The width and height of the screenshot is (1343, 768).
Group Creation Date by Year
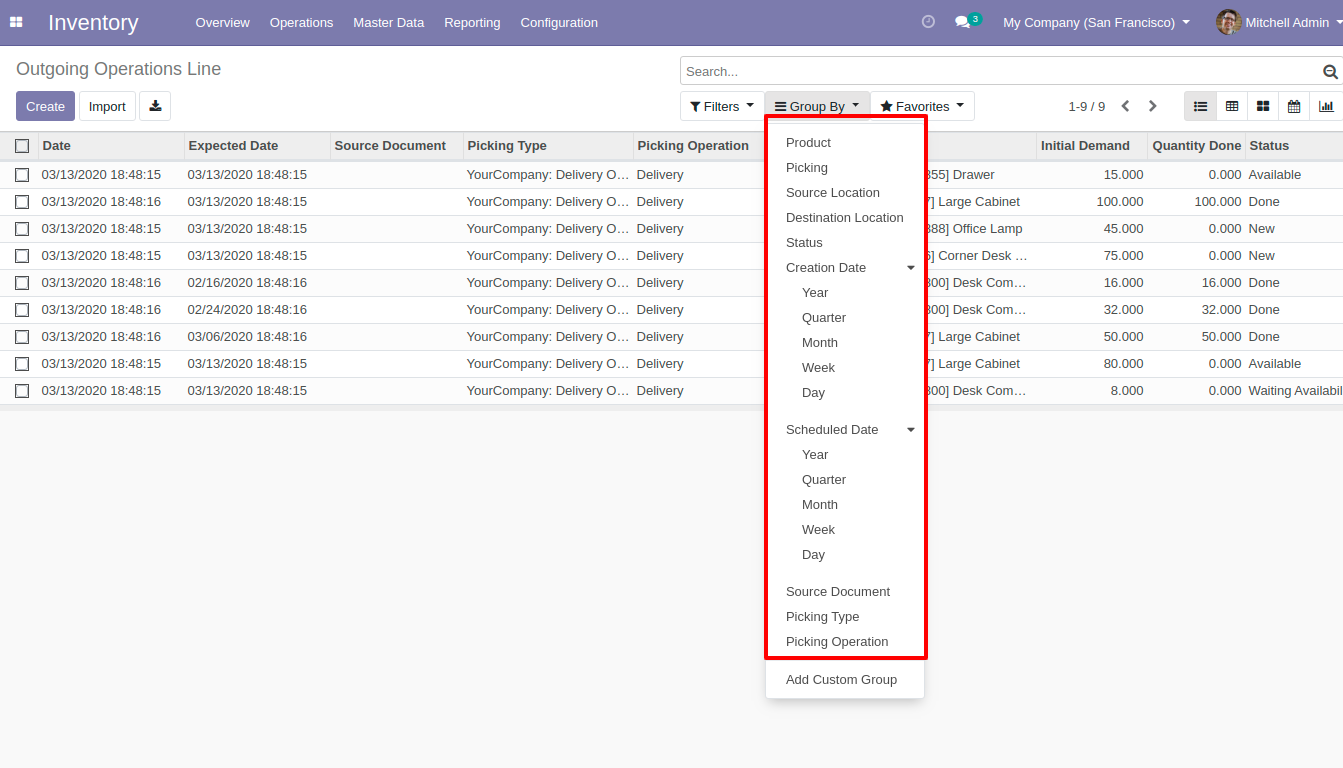(845, 293)
